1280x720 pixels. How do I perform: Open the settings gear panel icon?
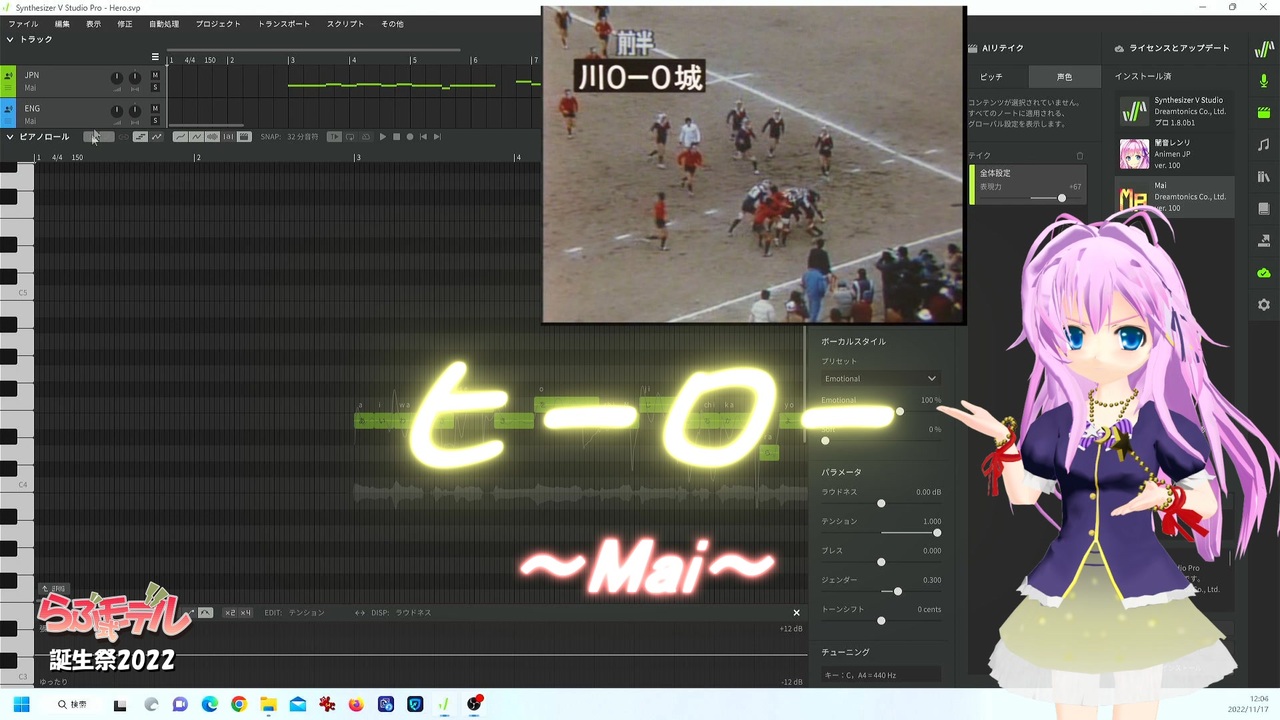click(x=1264, y=304)
